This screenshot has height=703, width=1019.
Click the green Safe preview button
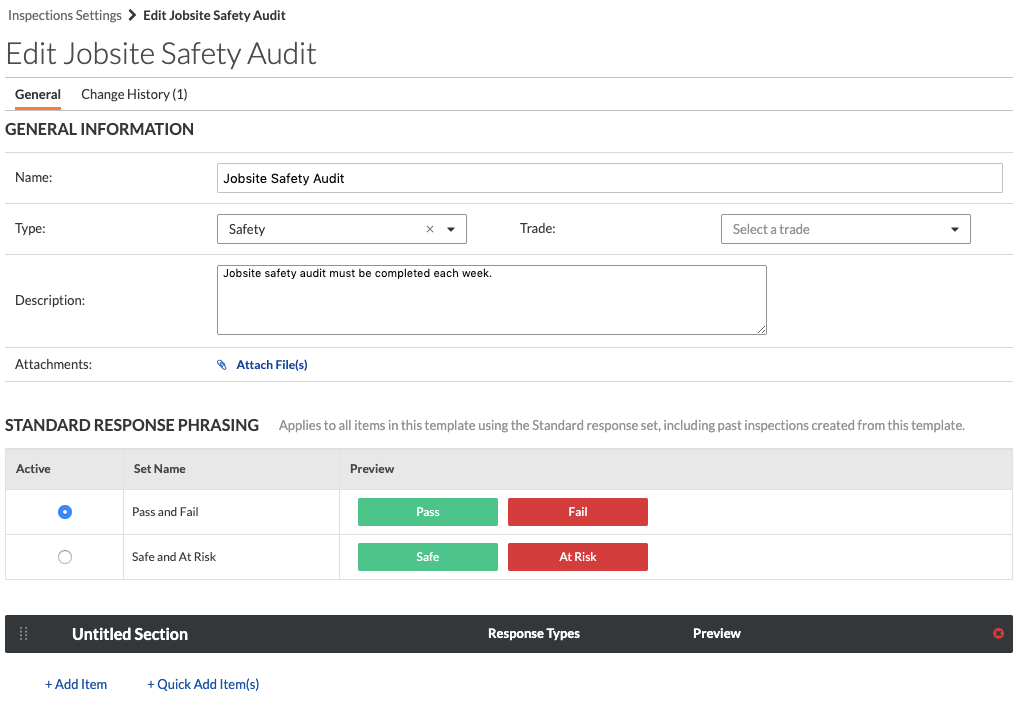(x=428, y=557)
